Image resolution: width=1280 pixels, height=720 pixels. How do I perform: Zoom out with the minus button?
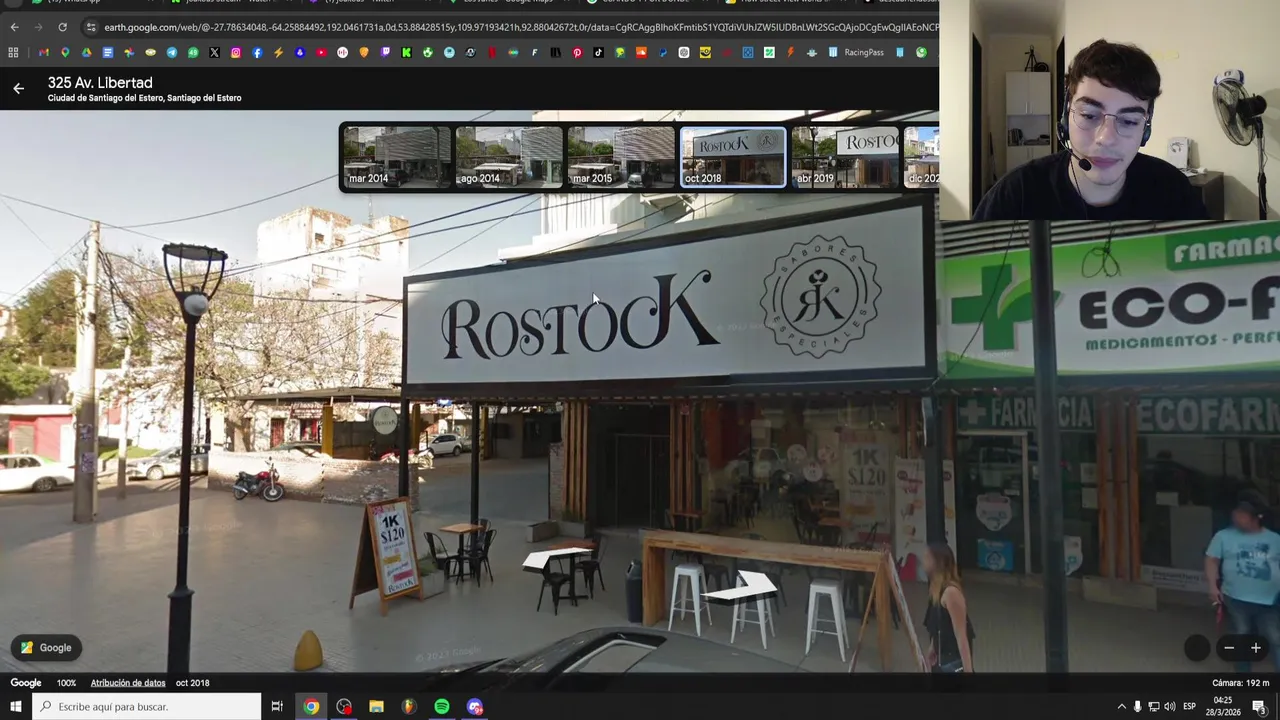tap(1229, 648)
